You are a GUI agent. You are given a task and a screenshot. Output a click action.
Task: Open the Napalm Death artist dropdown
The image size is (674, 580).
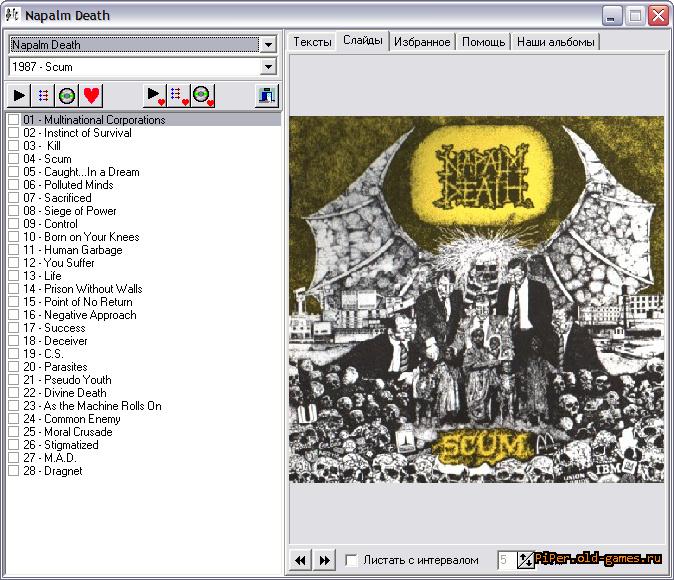tap(268, 45)
